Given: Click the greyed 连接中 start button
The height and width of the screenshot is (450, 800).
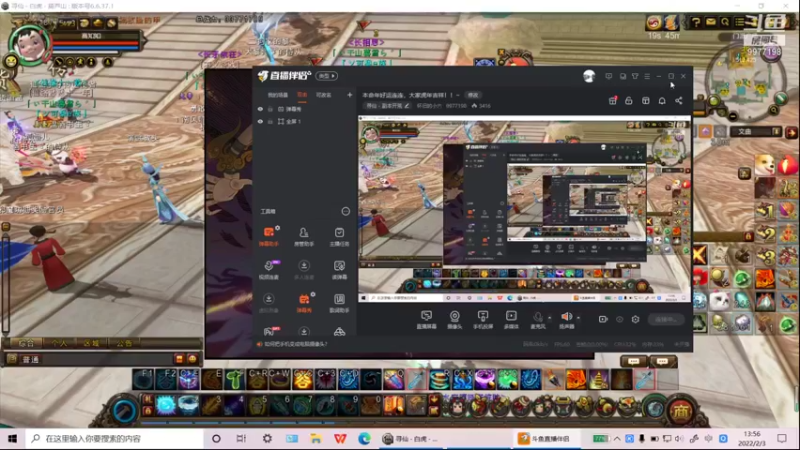Looking at the screenshot, I should [x=665, y=319].
